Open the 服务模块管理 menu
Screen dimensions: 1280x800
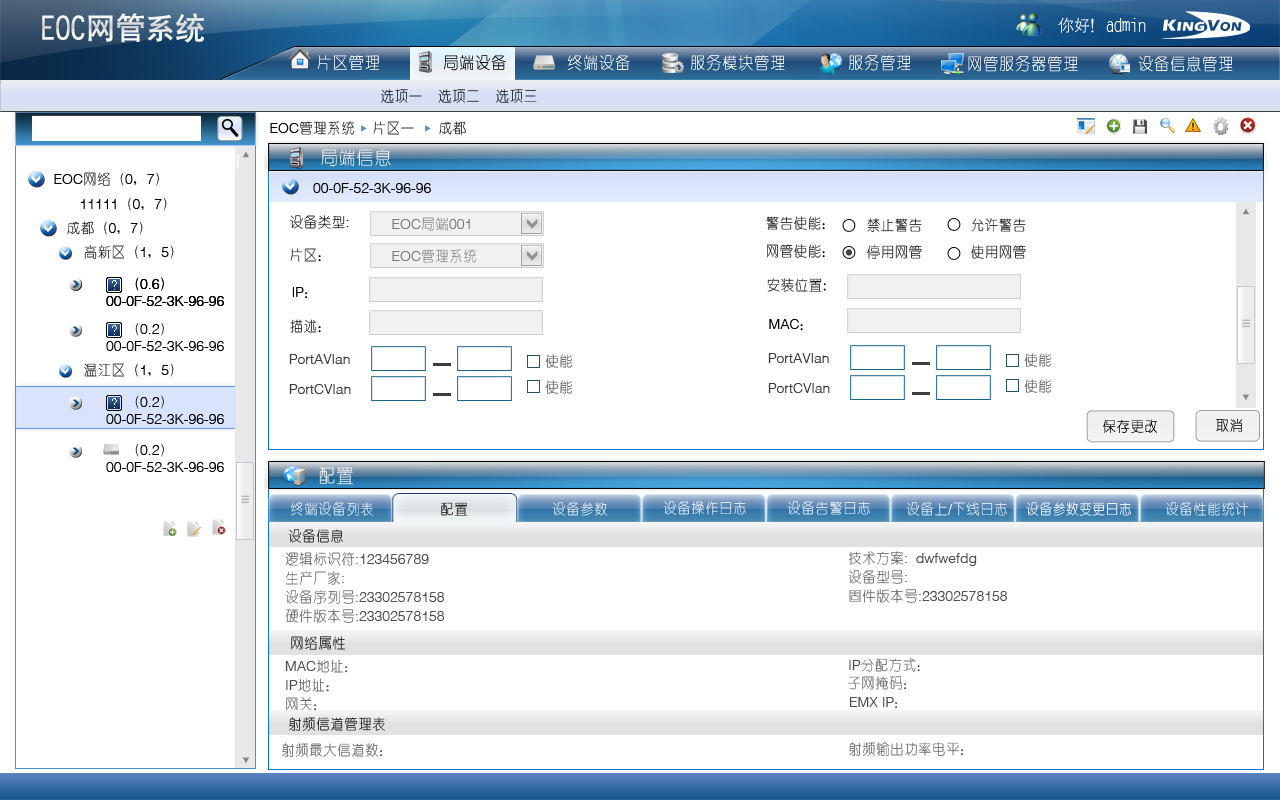coord(724,63)
